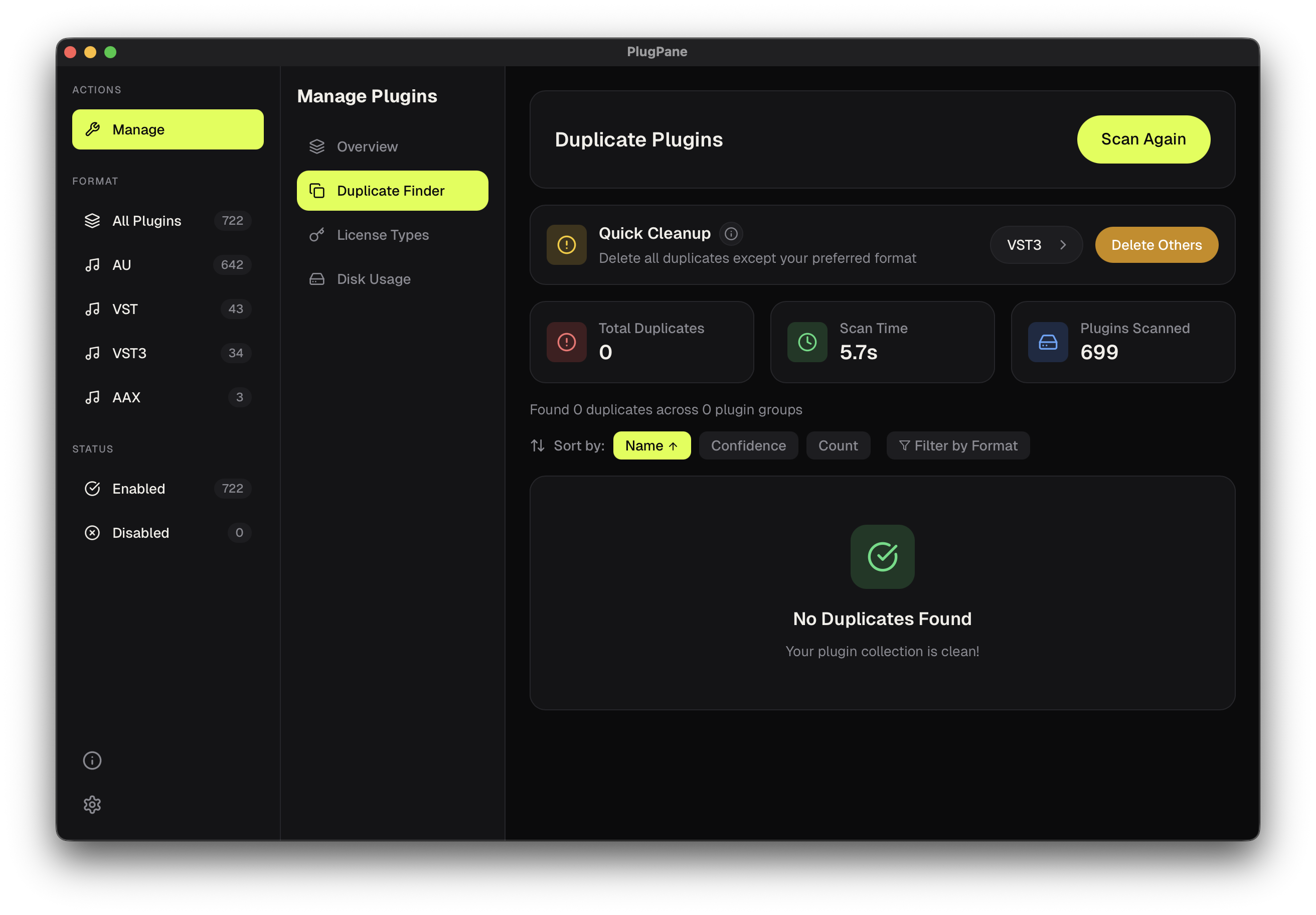1316x915 pixels.
Task: Click the Plugins Scanned value 699
Action: tap(1099, 352)
